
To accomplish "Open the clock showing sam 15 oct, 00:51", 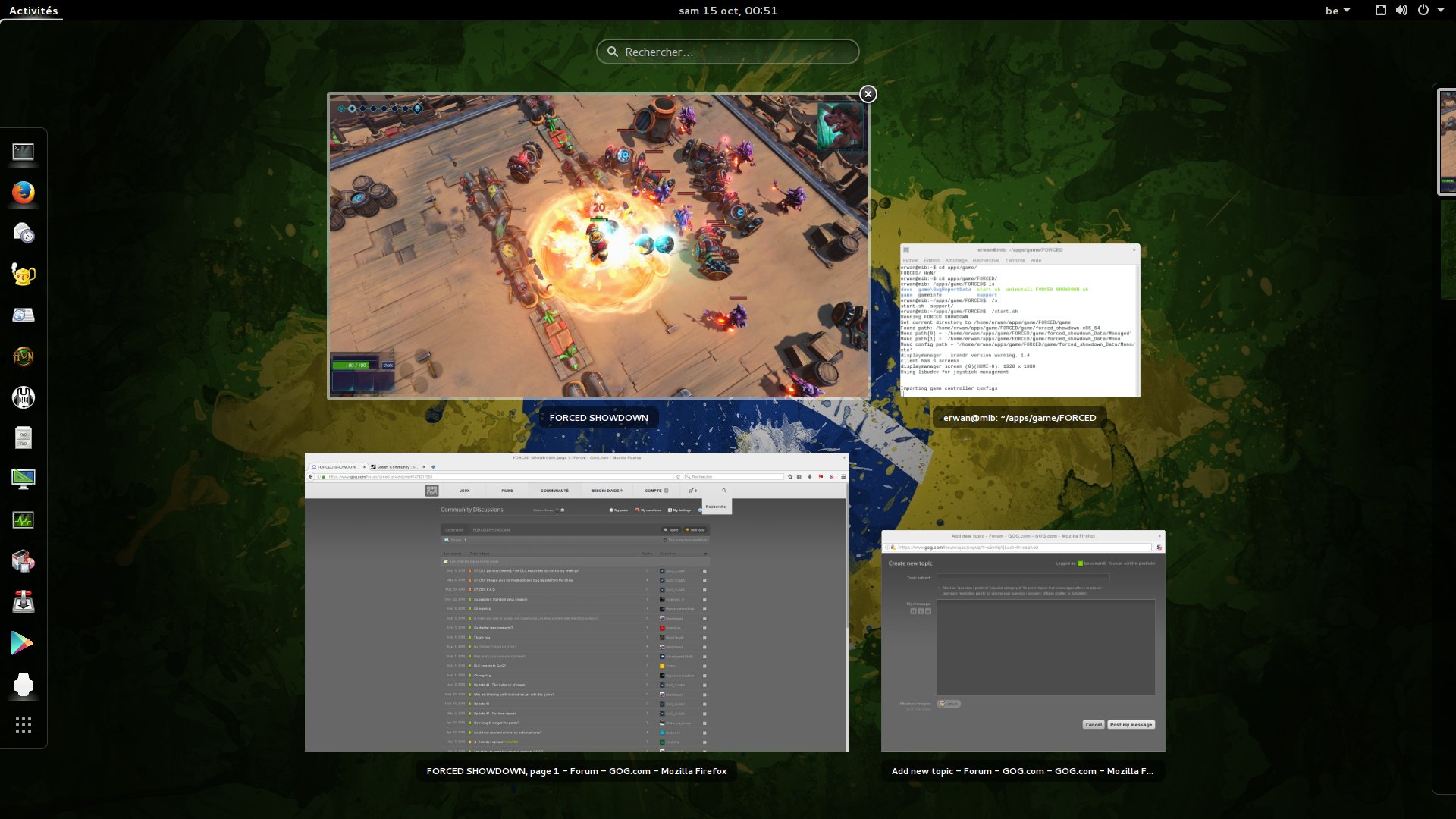I will 728,11.
